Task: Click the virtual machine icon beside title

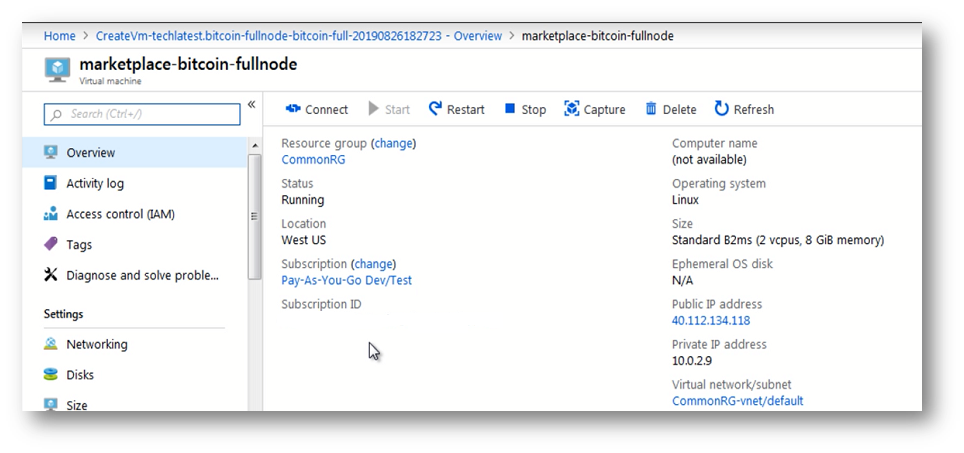Action: (x=58, y=69)
